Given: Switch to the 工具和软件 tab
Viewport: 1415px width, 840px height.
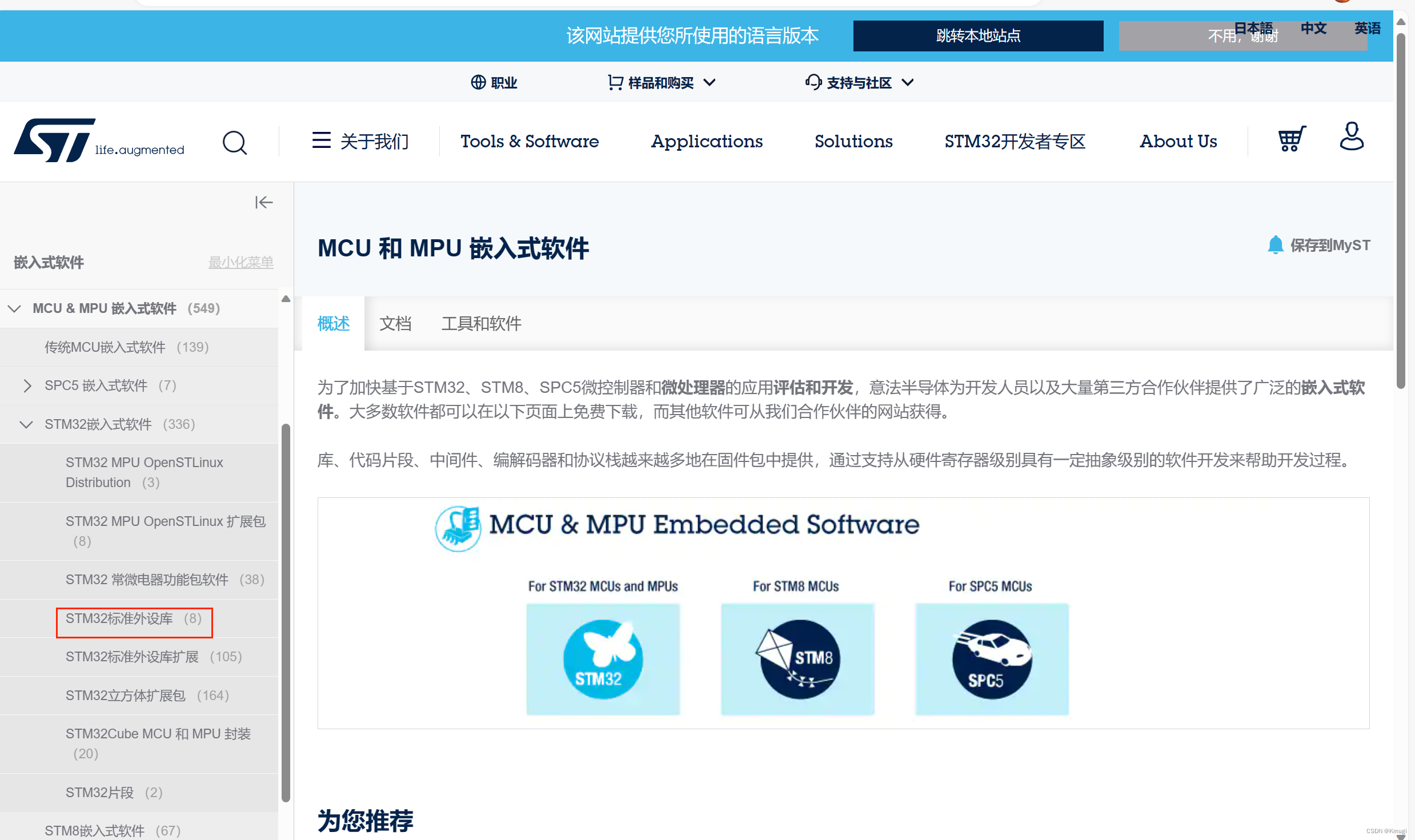Looking at the screenshot, I should pyautogui.click(x=481, y=323).
